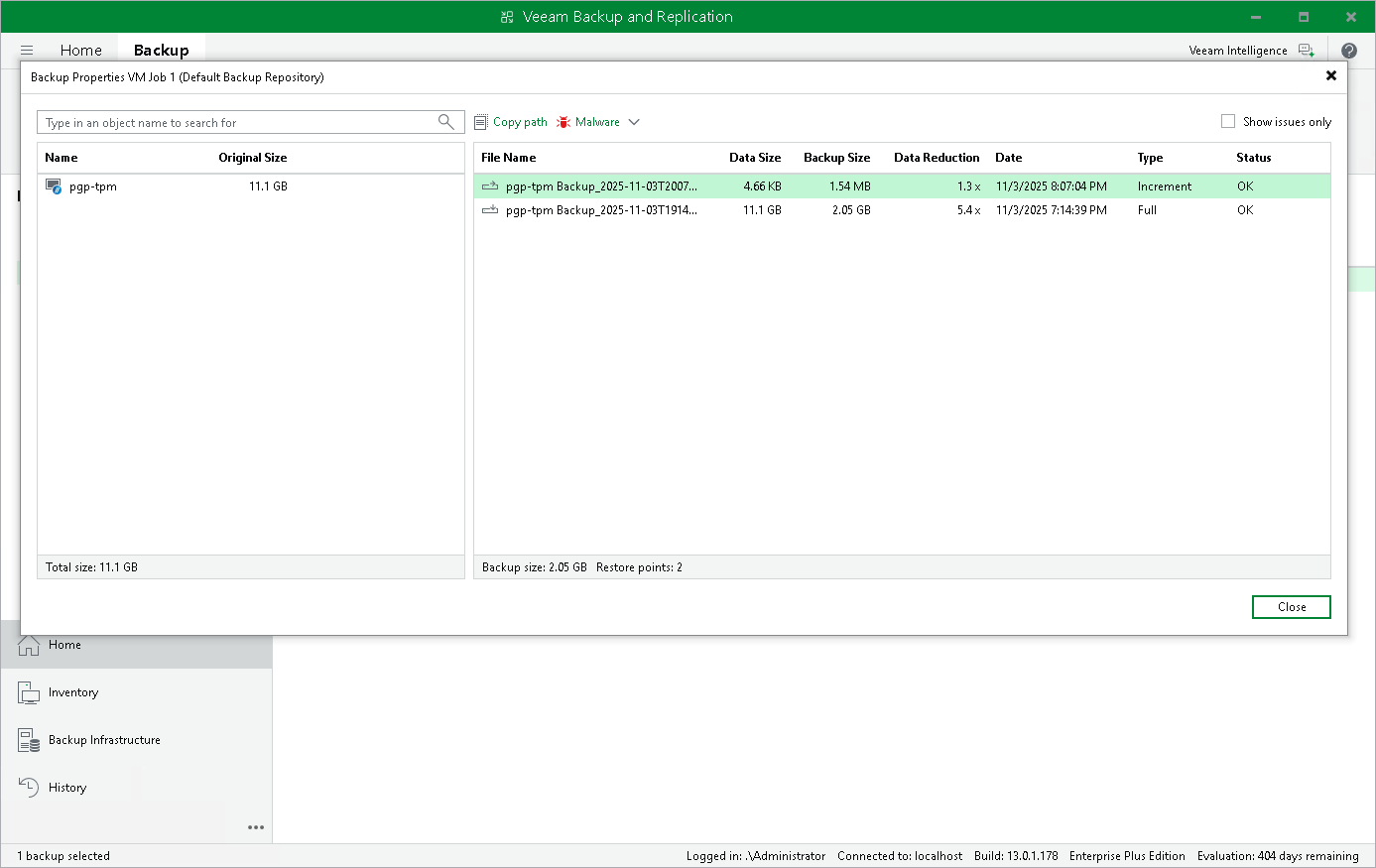Image resolution: width=1376 pixels, height=868 pixels.
Task: Open the help question mark icon
Action: 1349,51
